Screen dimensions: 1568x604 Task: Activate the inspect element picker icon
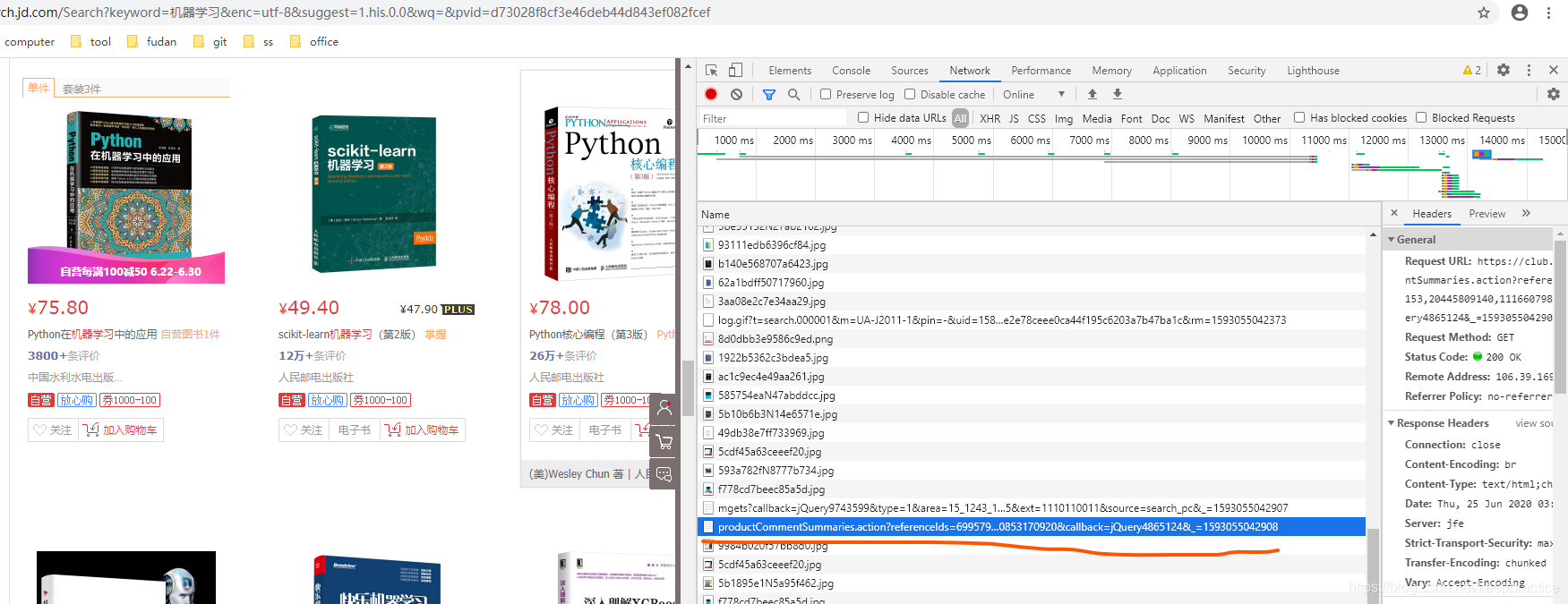[711, 70]
